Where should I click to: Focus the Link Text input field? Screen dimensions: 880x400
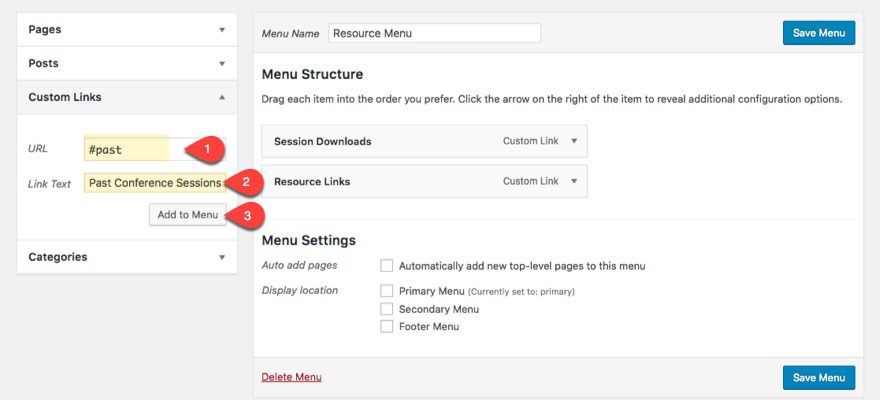[154, 183]
